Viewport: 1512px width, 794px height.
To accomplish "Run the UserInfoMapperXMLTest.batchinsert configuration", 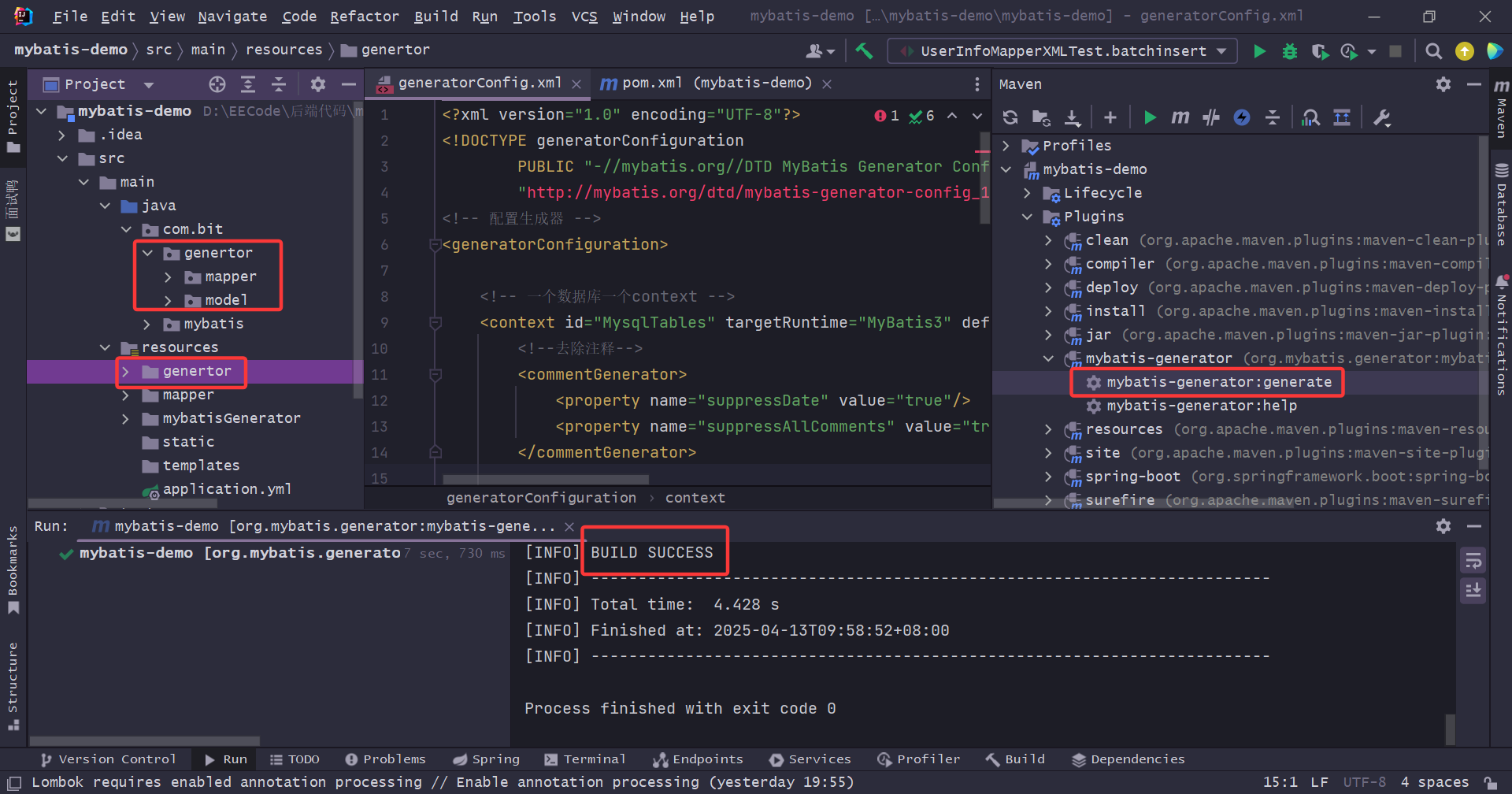I will 1259,51.
